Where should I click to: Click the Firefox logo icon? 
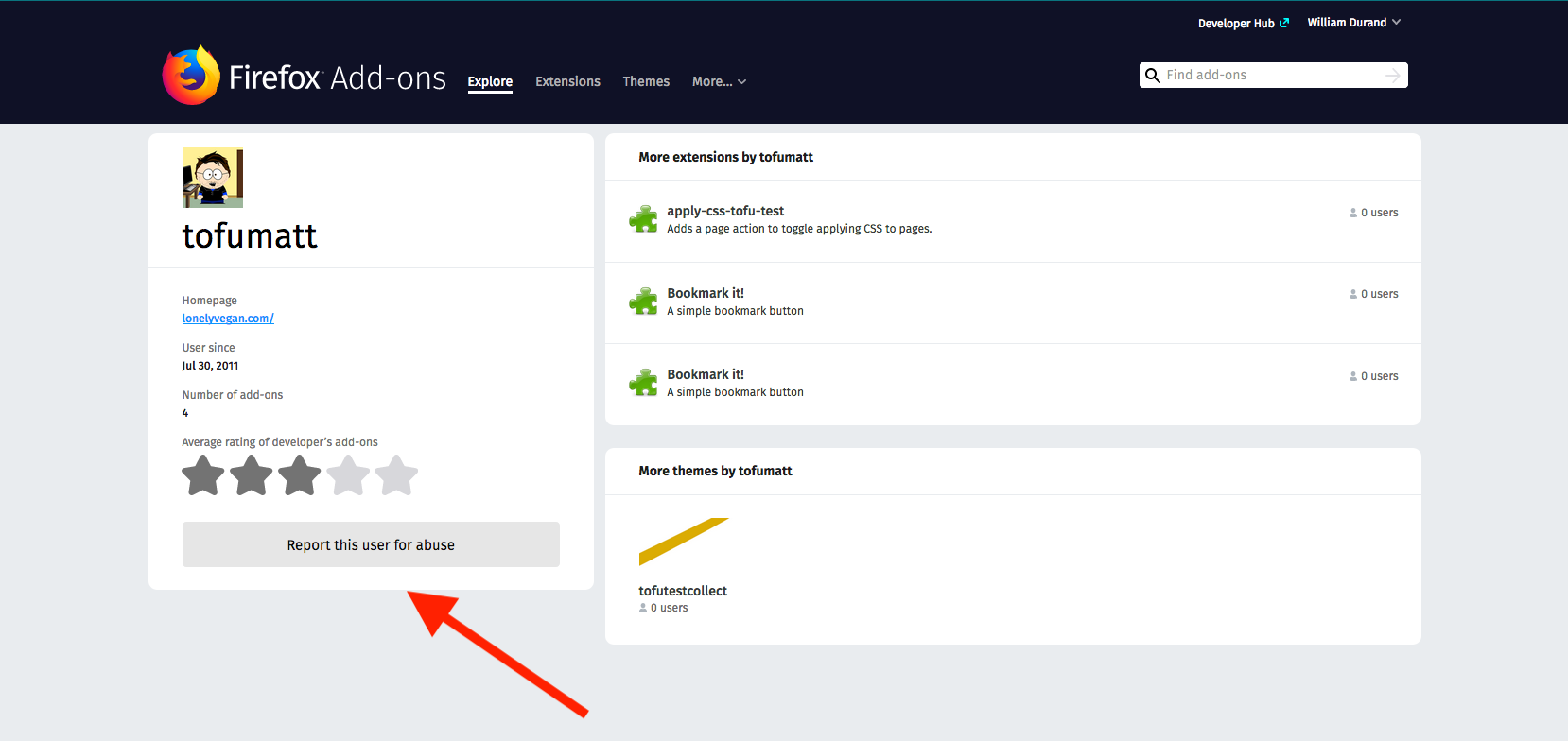tap(191, 76)
